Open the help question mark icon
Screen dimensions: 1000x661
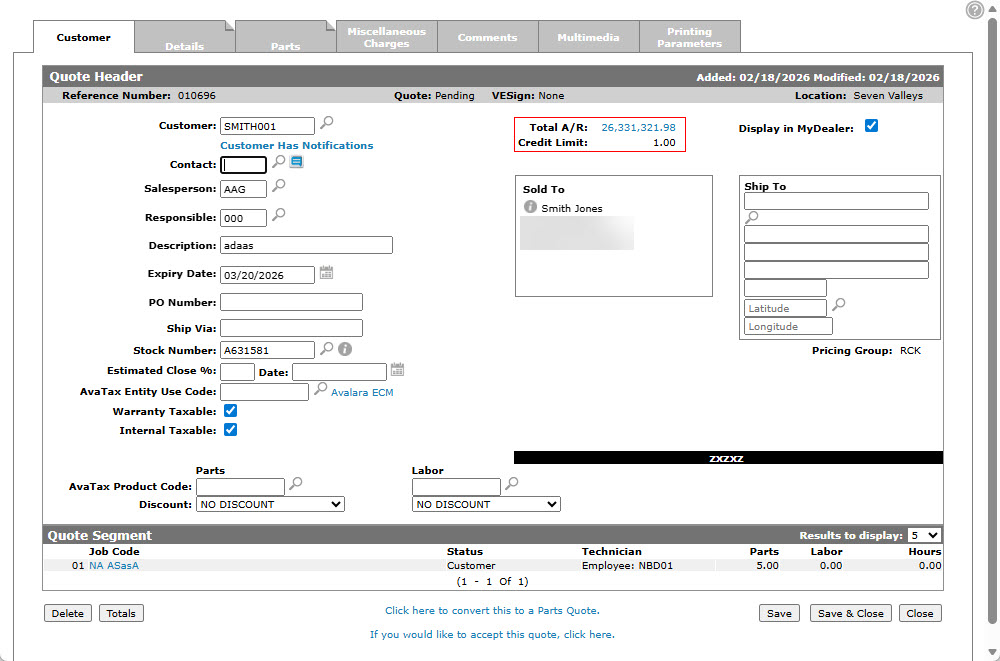(975, 10)
